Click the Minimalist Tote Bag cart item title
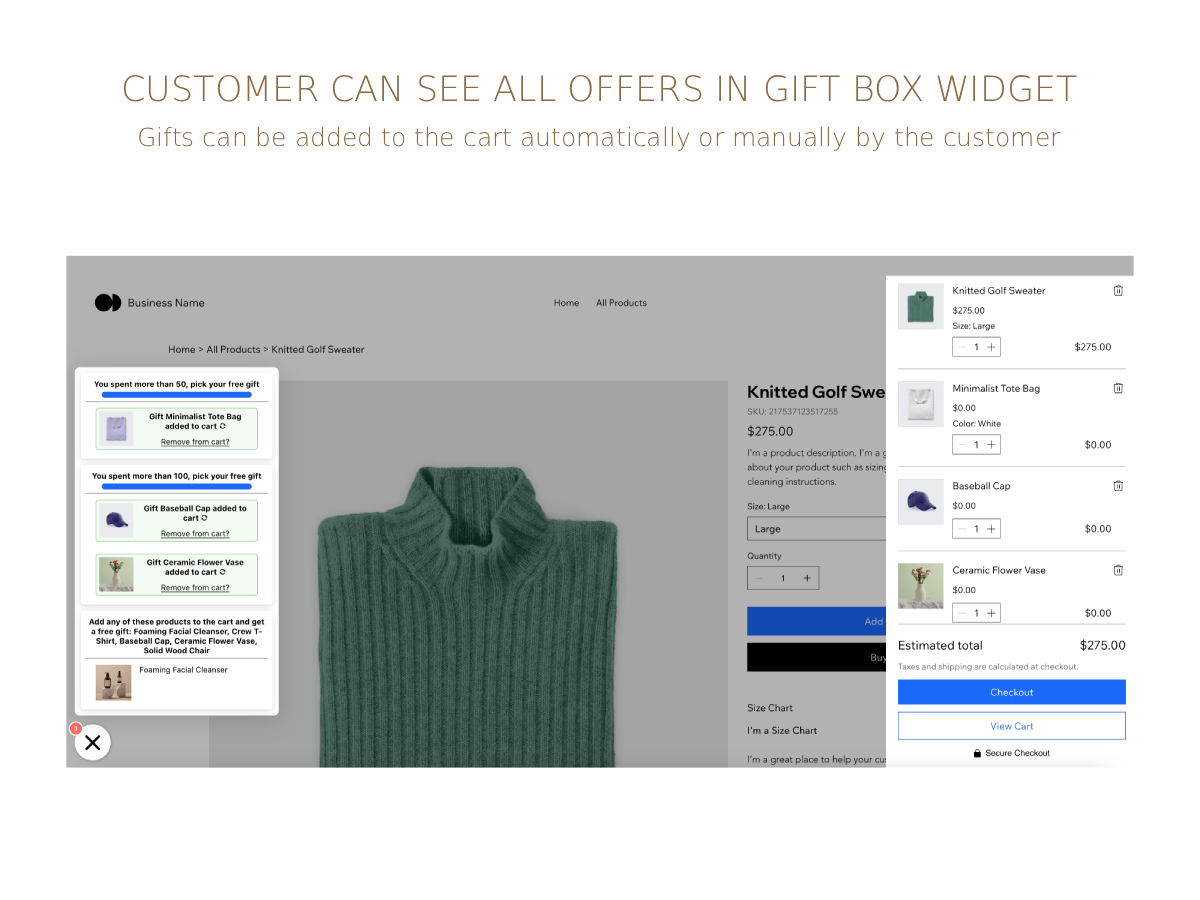The height and width of the screenshot is (900, 1200). [996, 388]
